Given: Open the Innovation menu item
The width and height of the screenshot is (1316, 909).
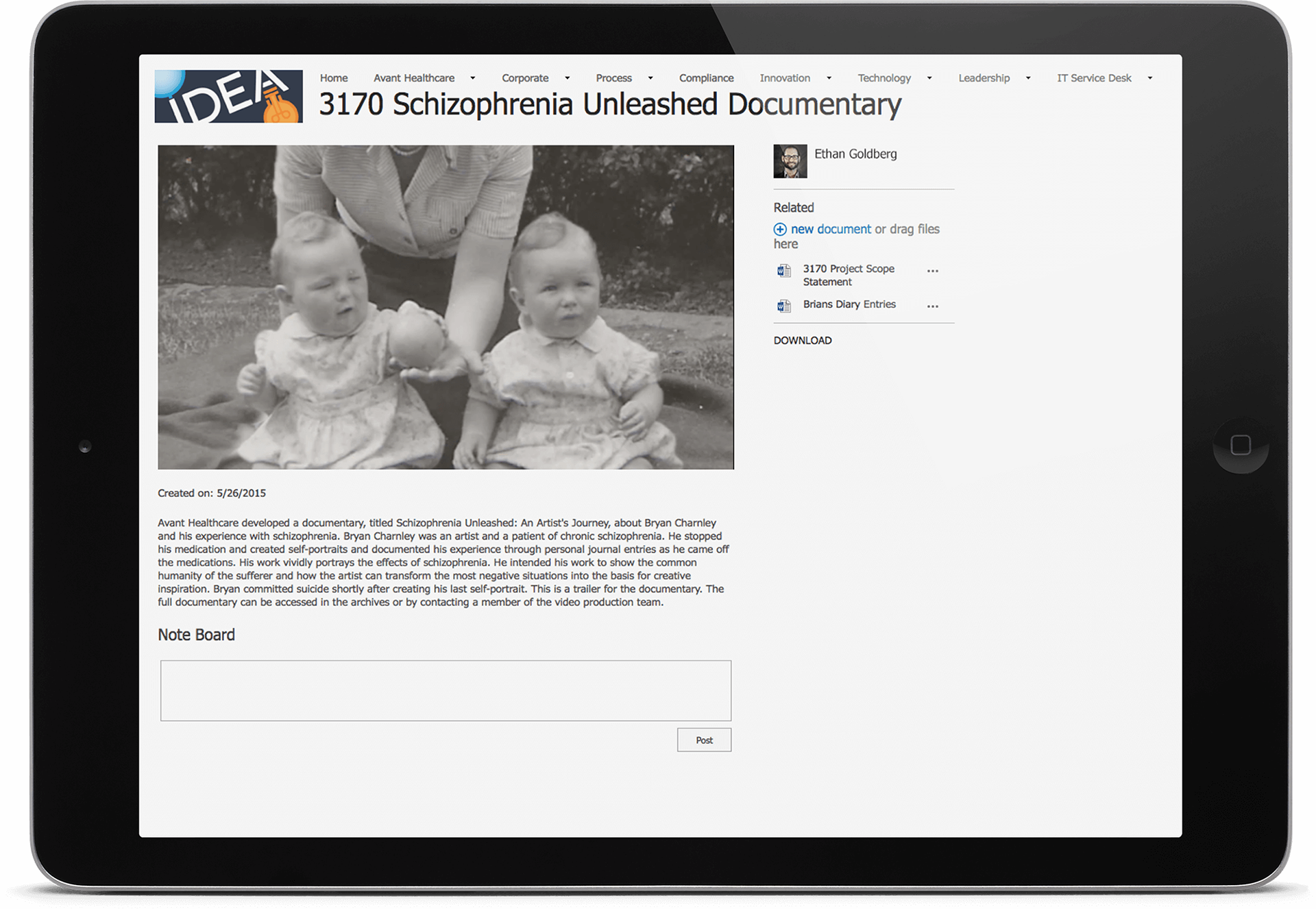Looking at the screenshot, I should (x=785, y=78).
